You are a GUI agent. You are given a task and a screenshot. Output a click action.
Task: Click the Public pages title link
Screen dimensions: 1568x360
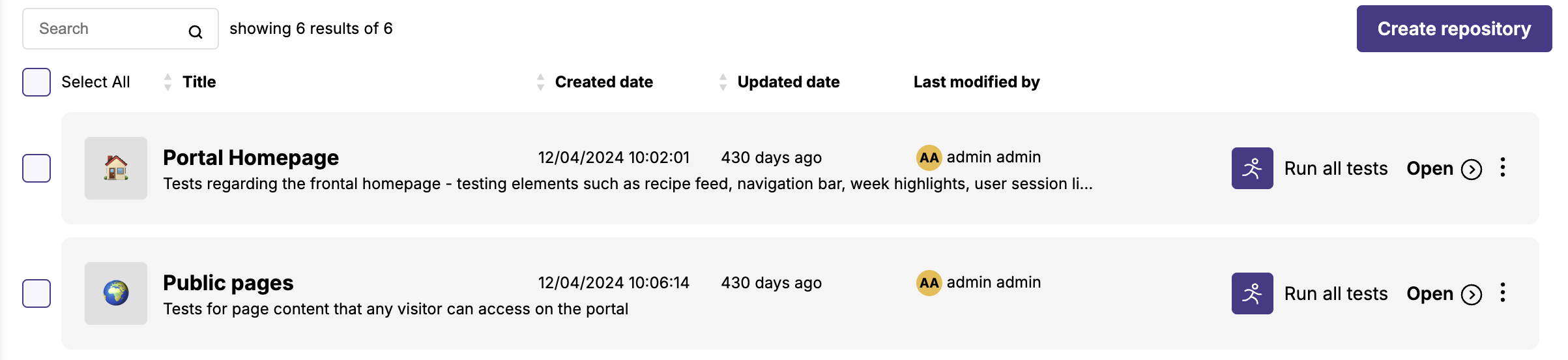pyautogui.click(x=228, y=283)
